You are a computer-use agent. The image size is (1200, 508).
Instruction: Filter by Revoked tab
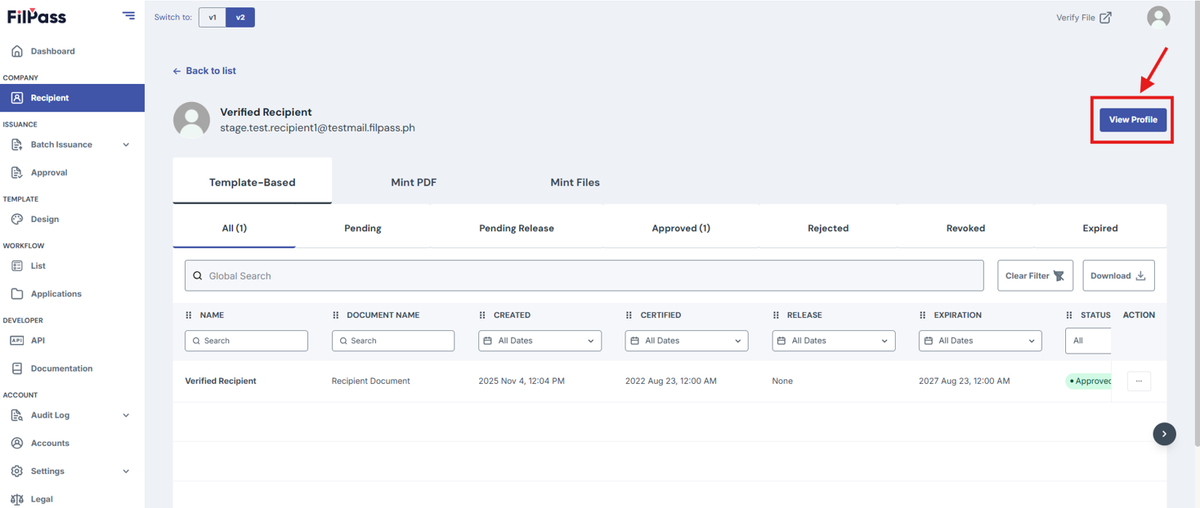[966, 228]
